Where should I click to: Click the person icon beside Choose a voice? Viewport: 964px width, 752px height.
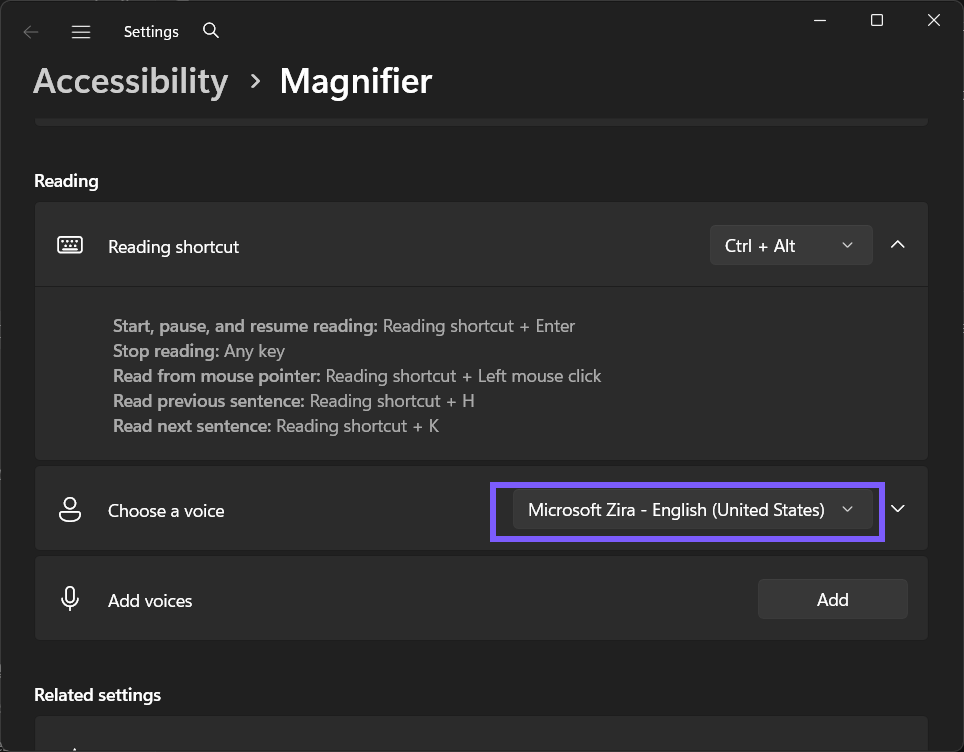point(69,509)
